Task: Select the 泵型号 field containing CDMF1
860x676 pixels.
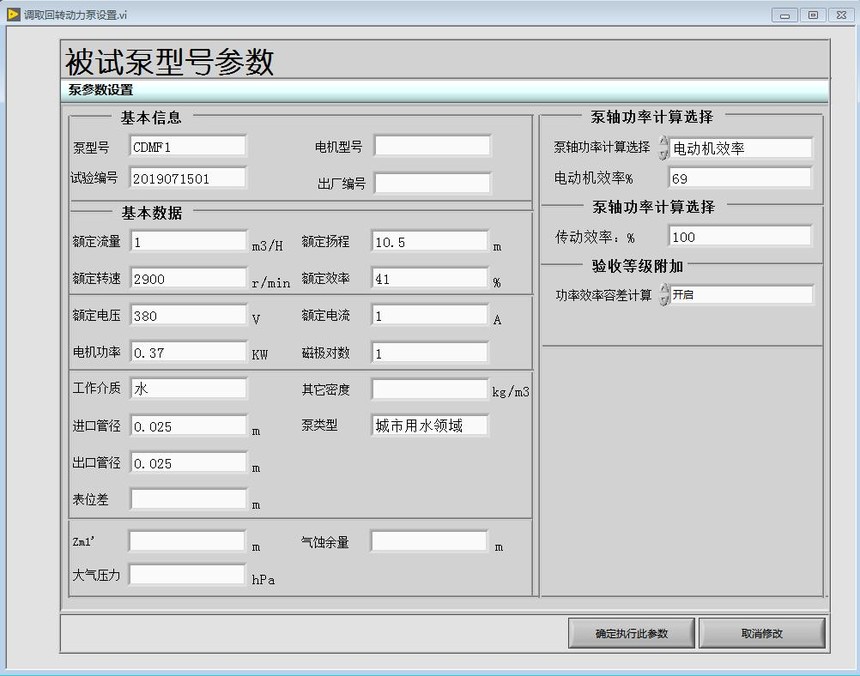Action: coord(188,146)
